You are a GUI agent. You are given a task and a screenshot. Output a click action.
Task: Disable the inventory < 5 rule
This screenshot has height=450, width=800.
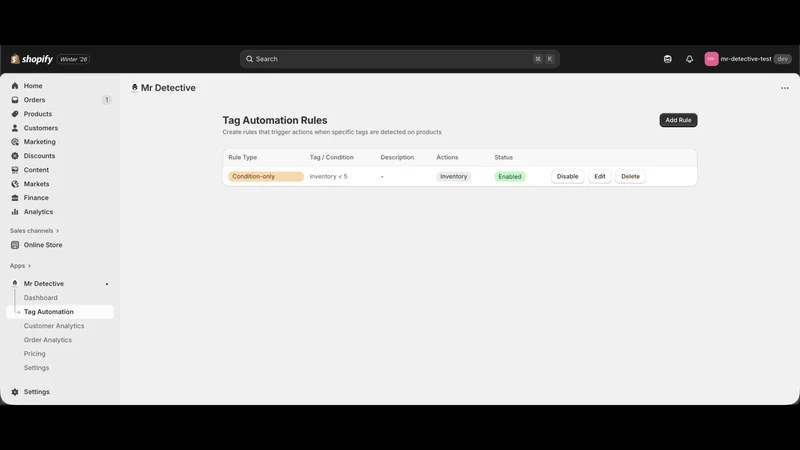[x=567, y=177]
